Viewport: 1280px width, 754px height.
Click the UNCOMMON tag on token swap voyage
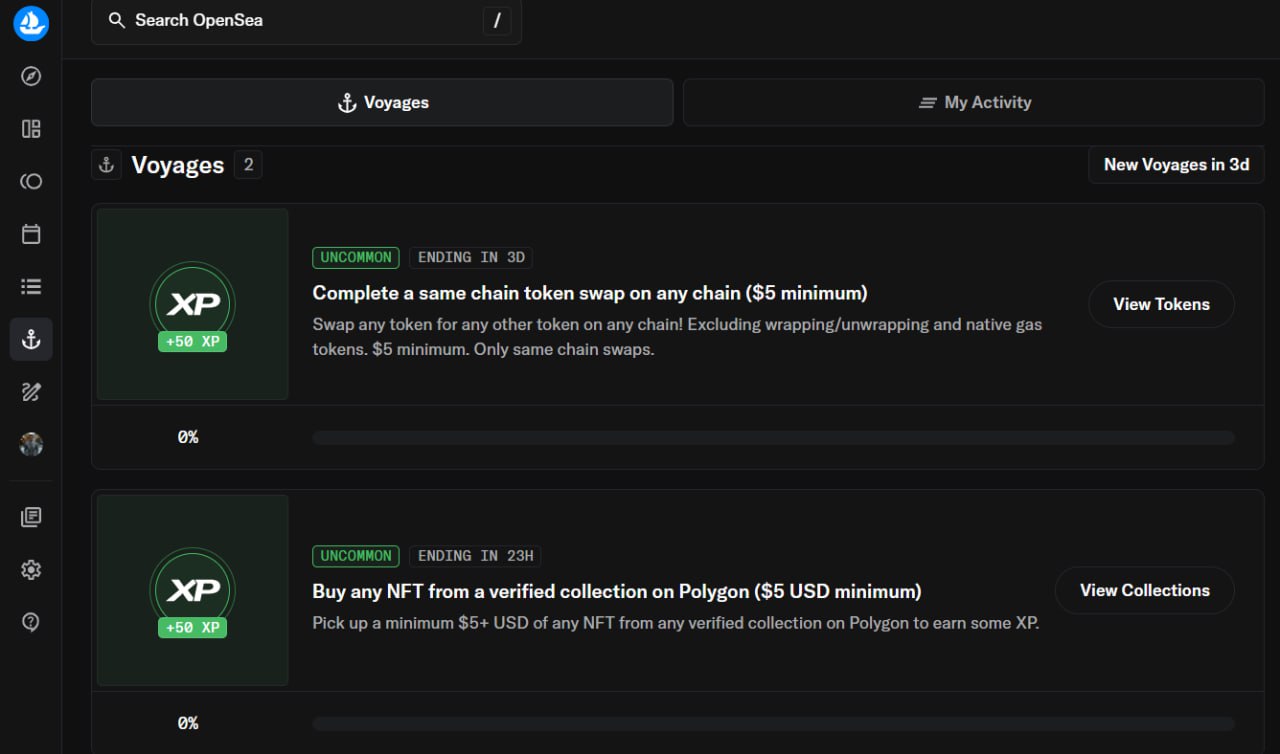[x=356, y=257]
